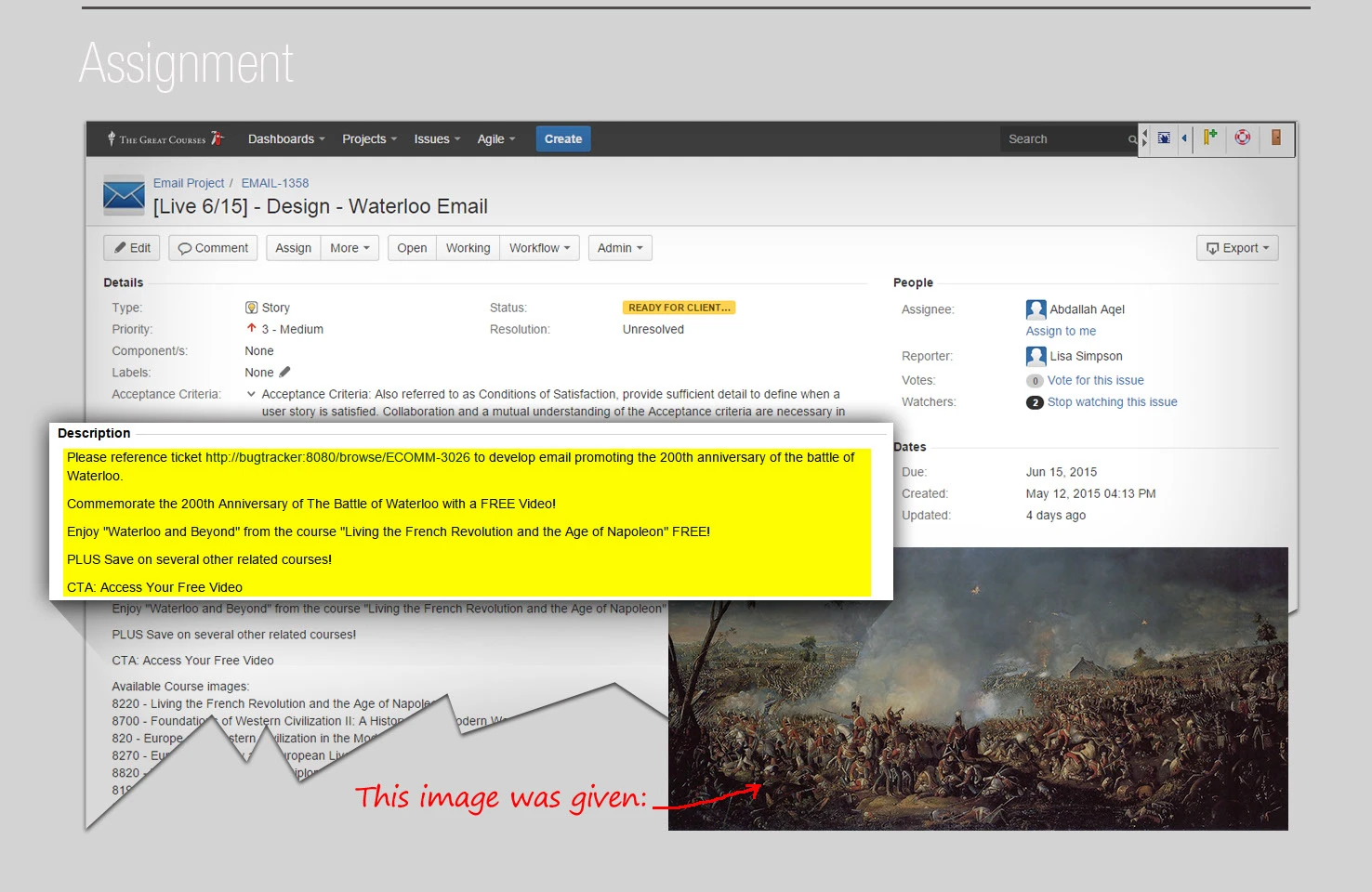Collapse the Acceptance Criteria chevron
This screenshot has width=1372, height=892.
(x=251, y=394)
